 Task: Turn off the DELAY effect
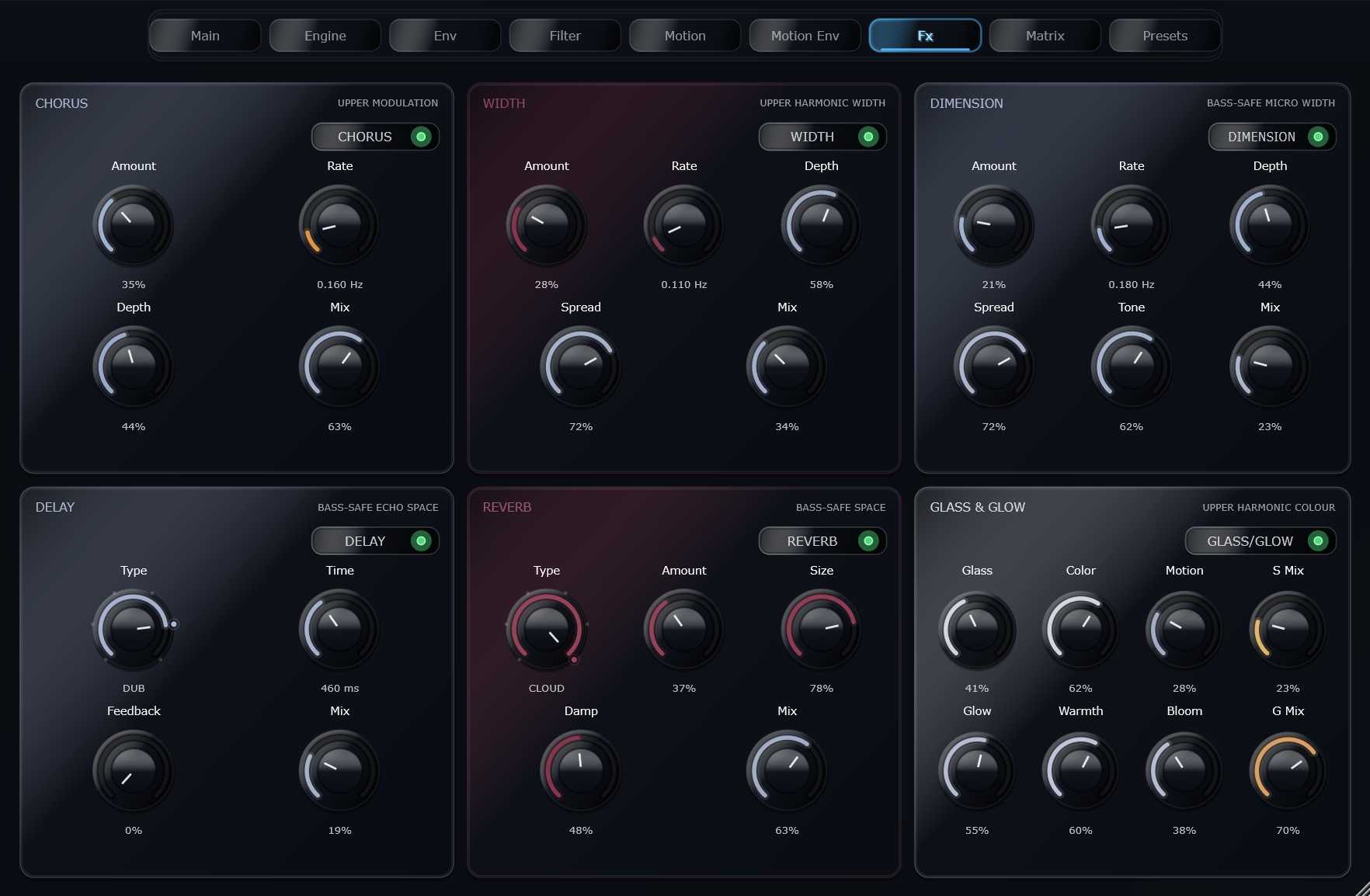pos(375,541)
